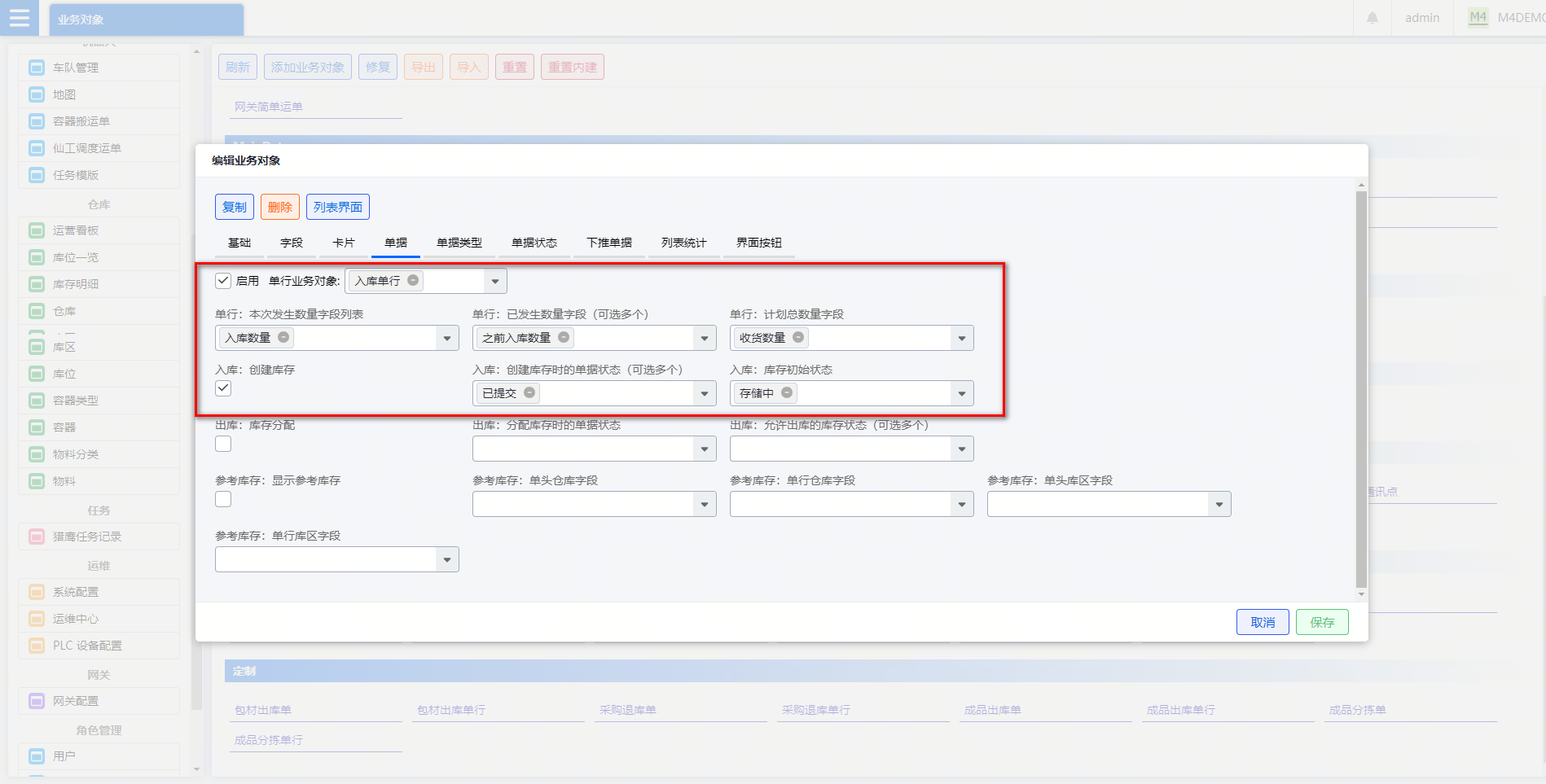1546x784 pixels.
Task: Click the notification bell icon
Action: click(1373, 18)
